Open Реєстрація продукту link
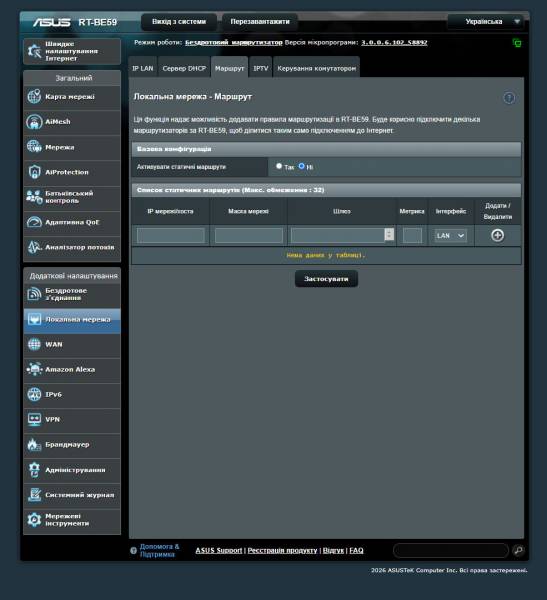The image size is (547, 600). click(x=282, y=550)
